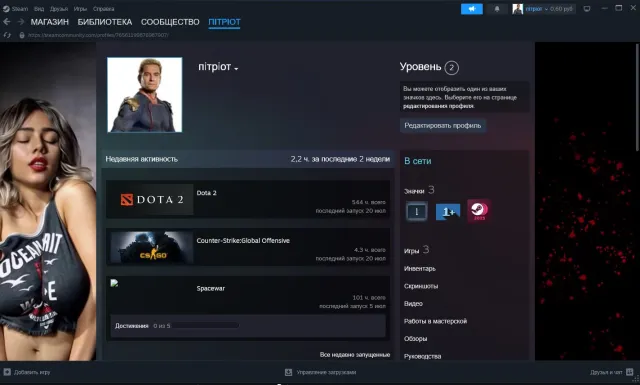Screen dimensions: 640x385
Task: Switch to the МАГАЗИН tab
Action: pyautogui.click(x=50, y=22)
